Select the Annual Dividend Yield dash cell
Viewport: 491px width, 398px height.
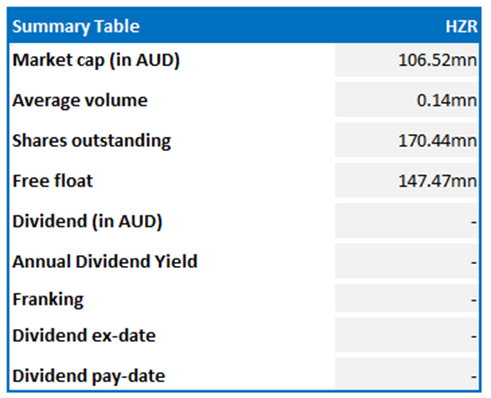(407, 261)
